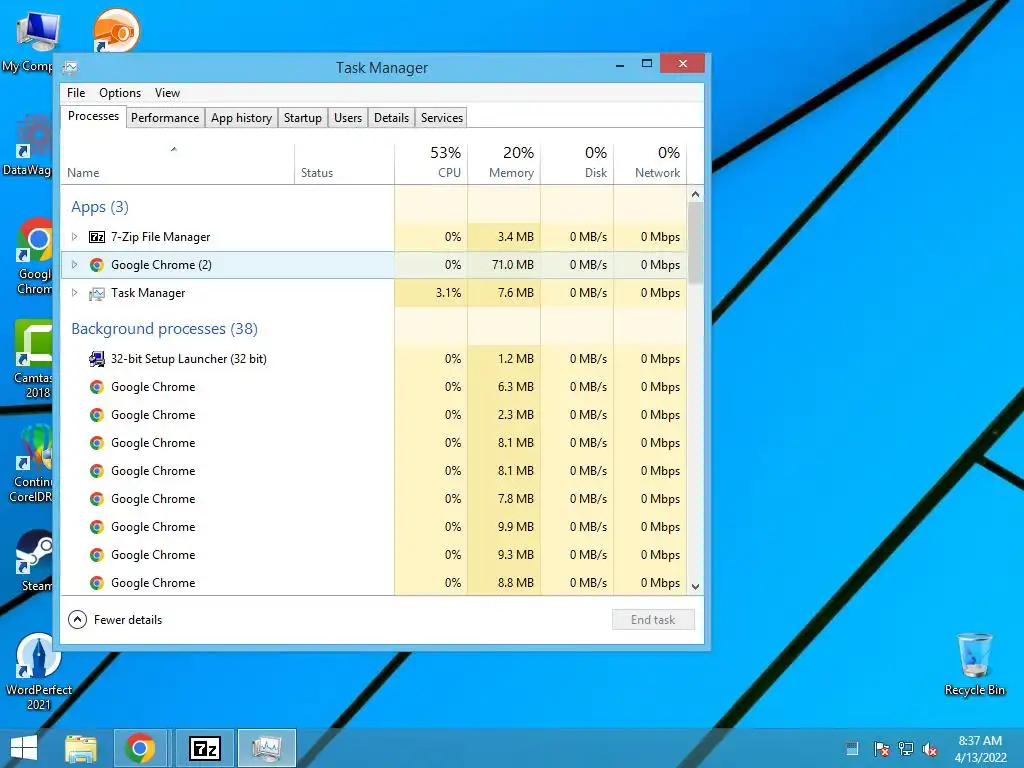This screenshot has width=1024, height=768.
Task: Click the 3.1% CPU value
Action: click(448, 293)
